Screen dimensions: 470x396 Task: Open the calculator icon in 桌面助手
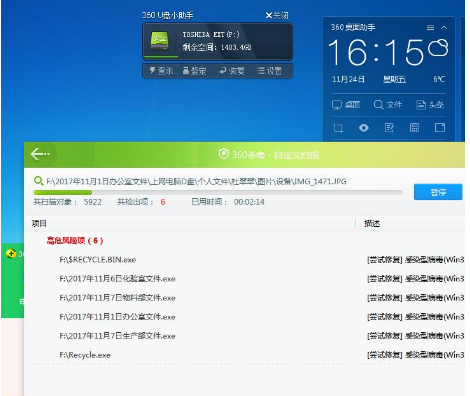pyautogui.click(x=414, y=128)
